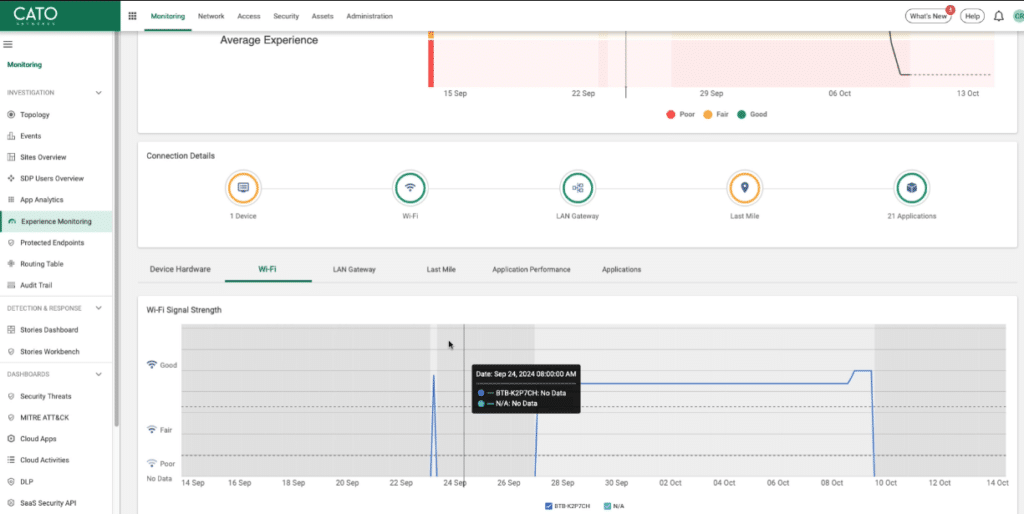Open the 21 Applications cube icon
The height and width of the screenshot is (514, 1024).
tap(911, 187)
